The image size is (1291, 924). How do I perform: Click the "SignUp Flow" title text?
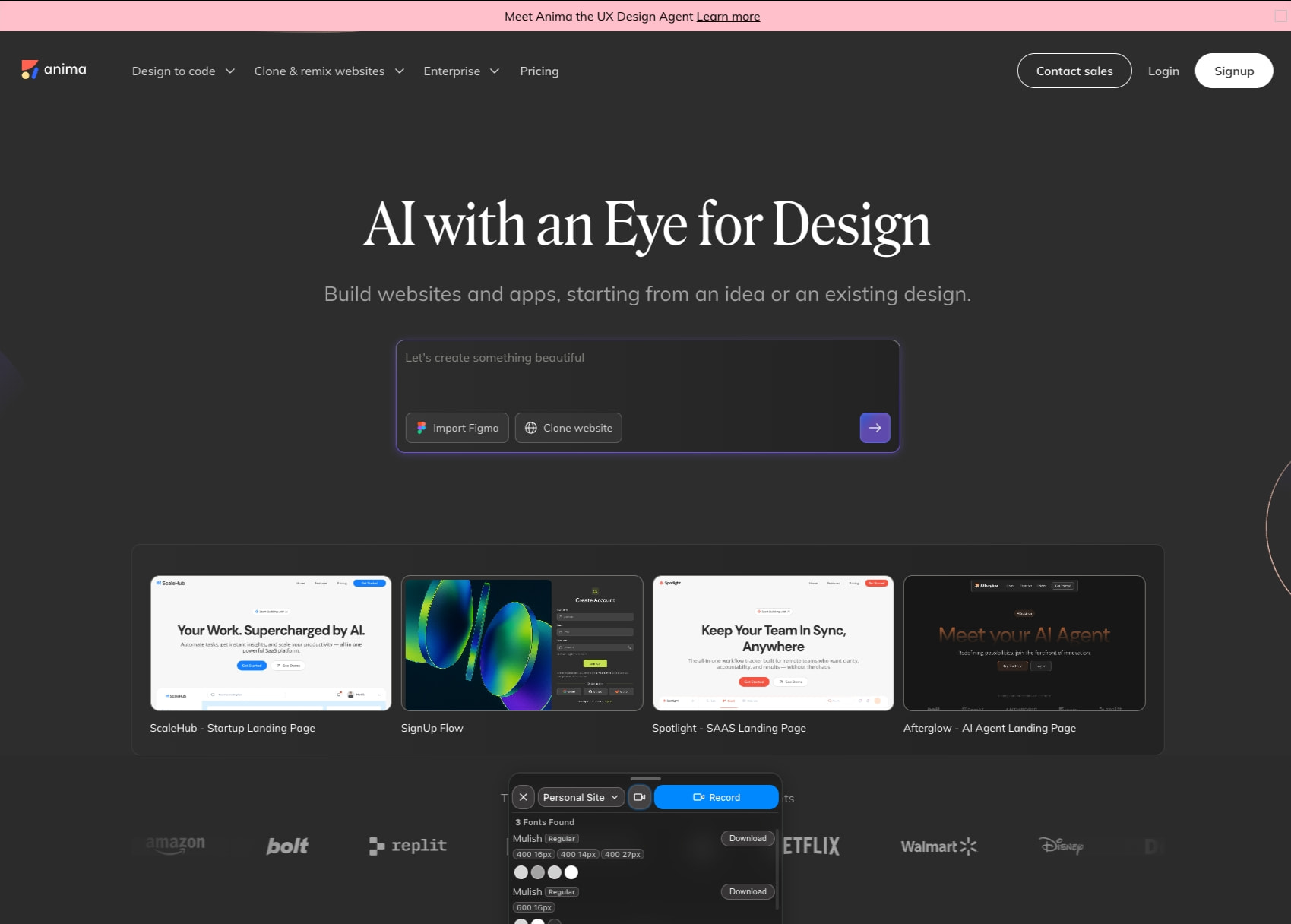tap(432, 728)
